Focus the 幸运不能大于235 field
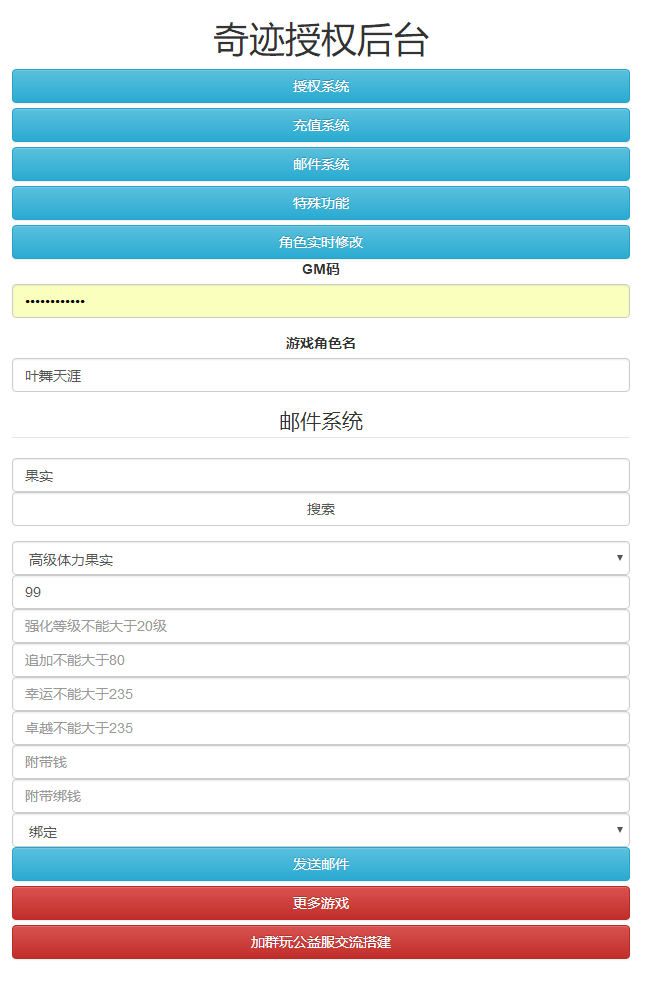The image size is (645, 992). click(321, 695)
